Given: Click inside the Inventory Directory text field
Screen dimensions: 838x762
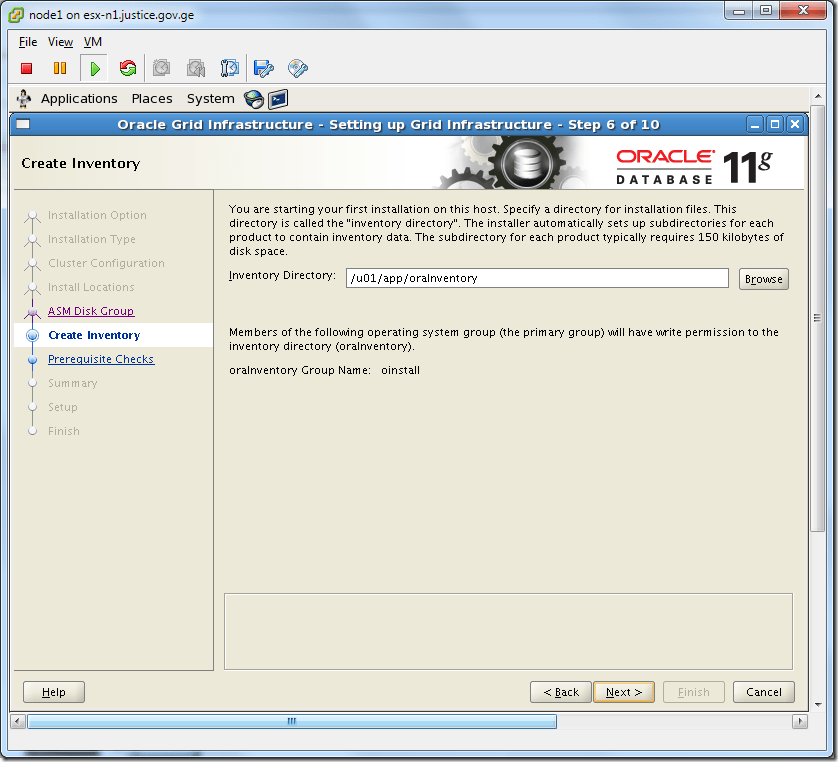Looking at the screenshot, I should tap(537, 278).
